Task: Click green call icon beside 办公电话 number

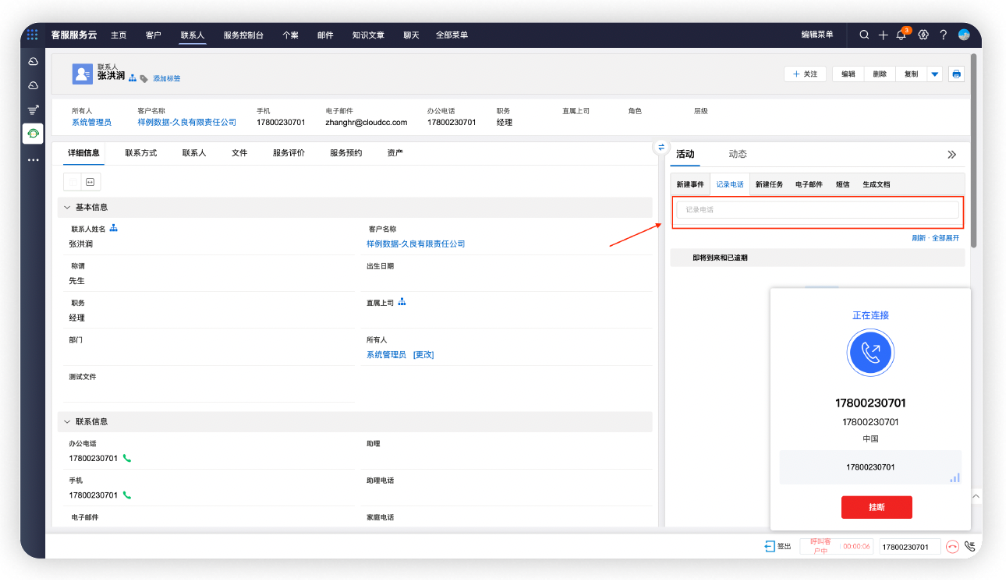Action: [127, 458]
